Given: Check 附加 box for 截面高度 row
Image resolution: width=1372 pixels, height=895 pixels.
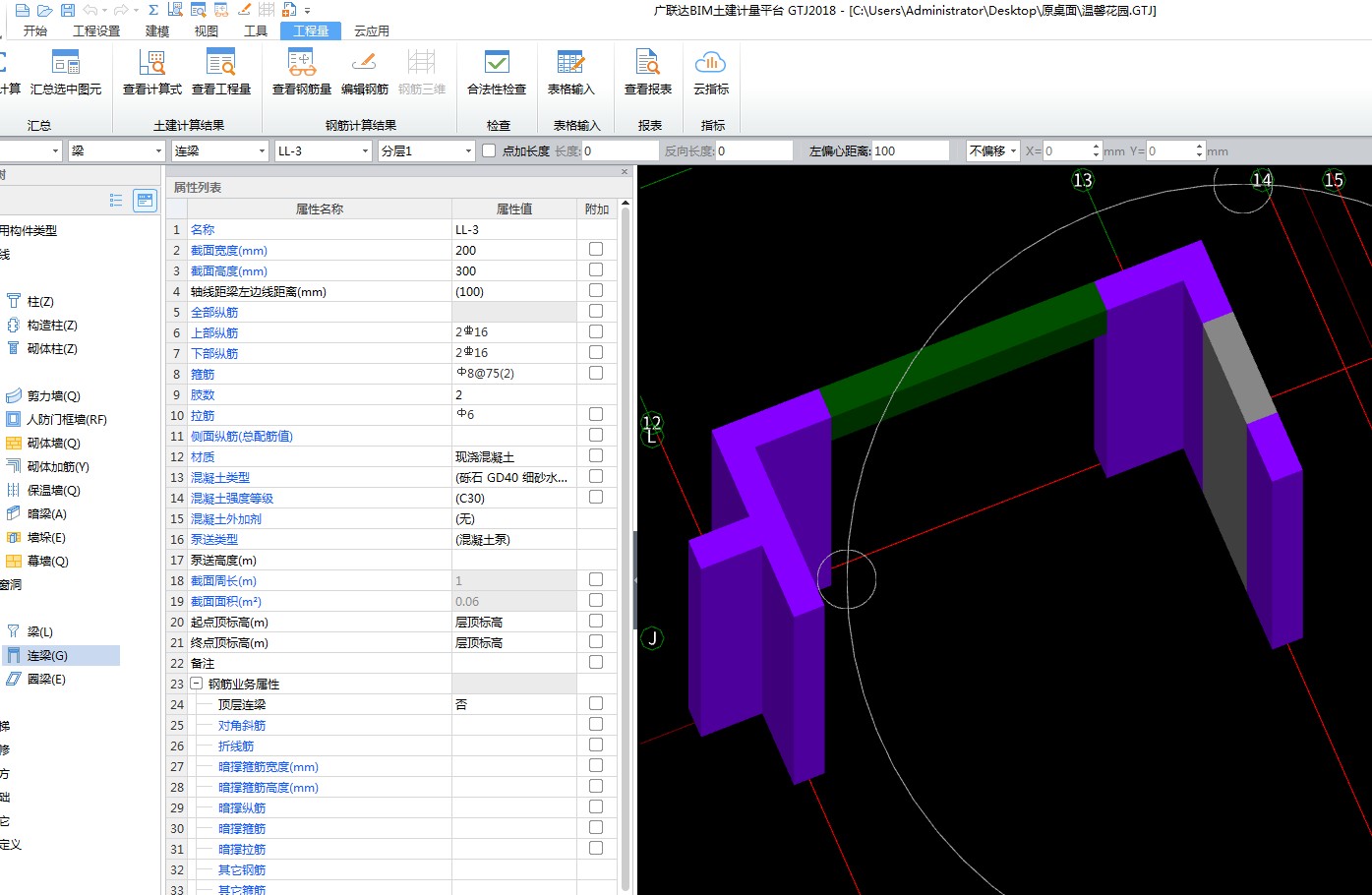Looking at the screenshot, I should [x=596, y=270].
